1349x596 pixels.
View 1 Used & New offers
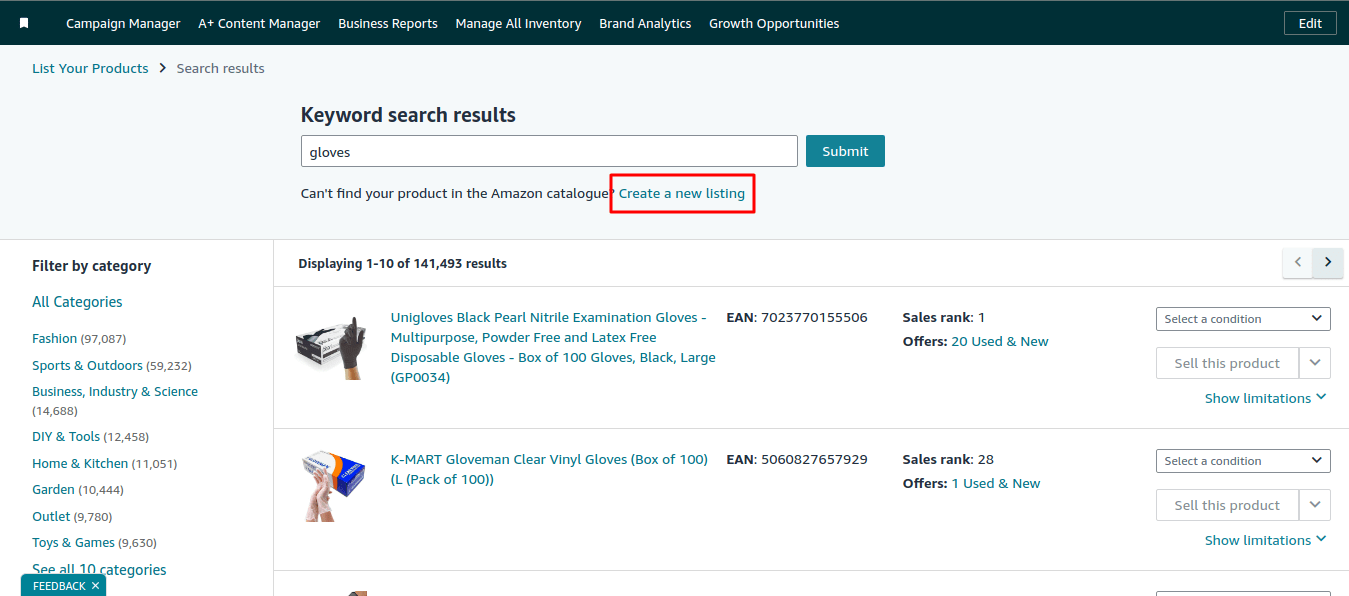pyautogui.click(x=996, y=483)
